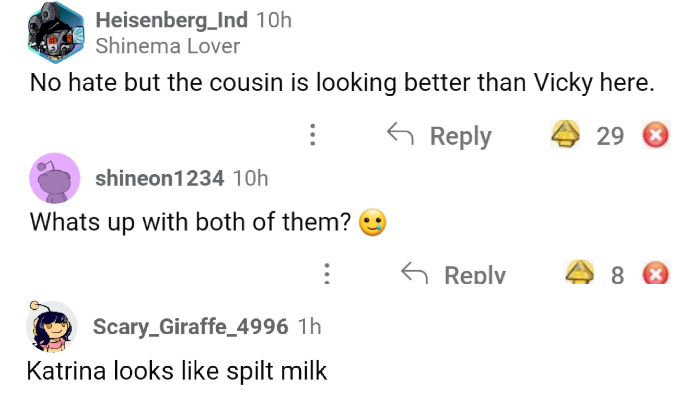Upvote shineon1234's comment
This screenshot has width=700, height=403.
(x=578, y=273)
